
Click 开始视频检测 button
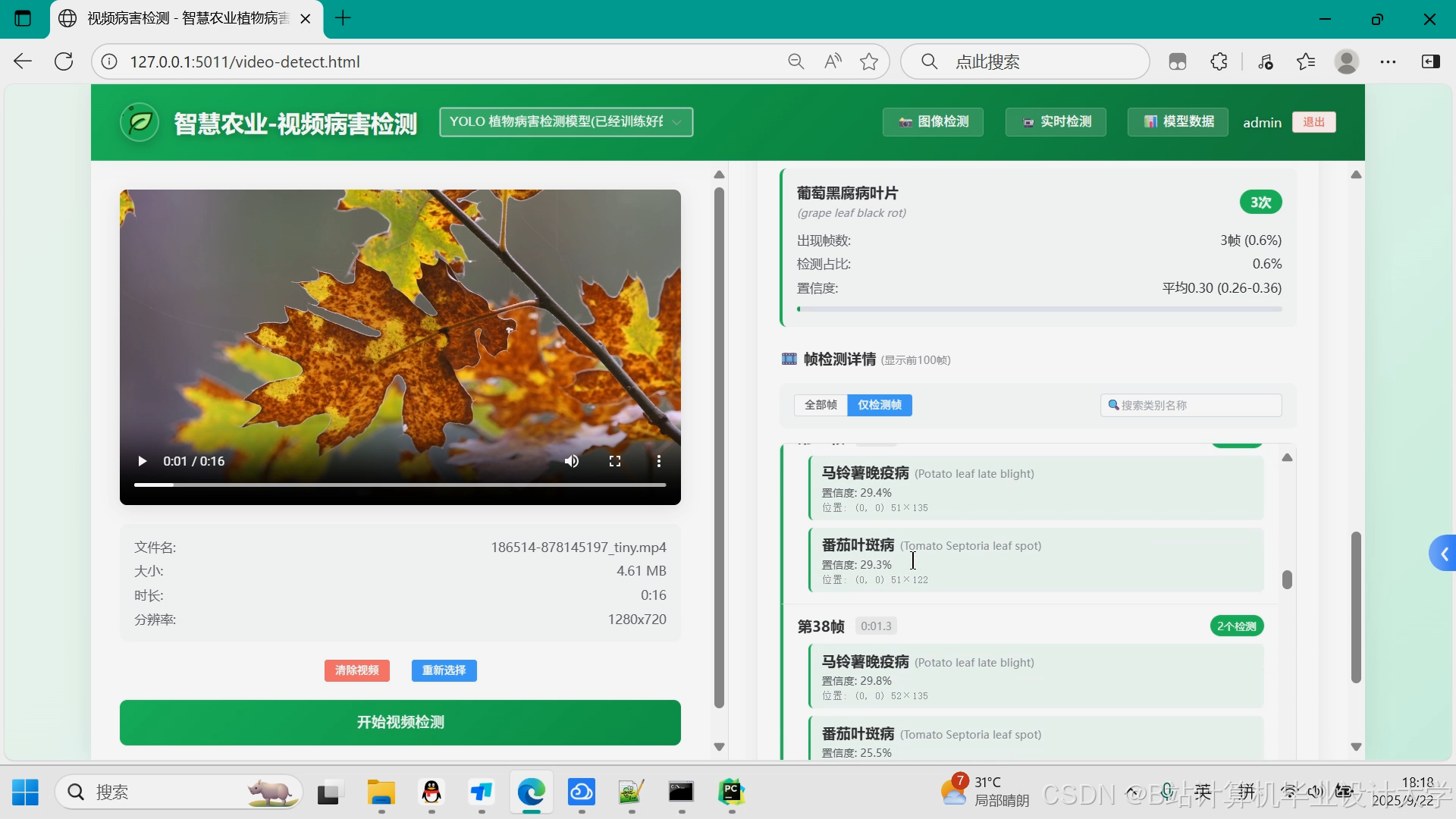click(x=400, y=722)
